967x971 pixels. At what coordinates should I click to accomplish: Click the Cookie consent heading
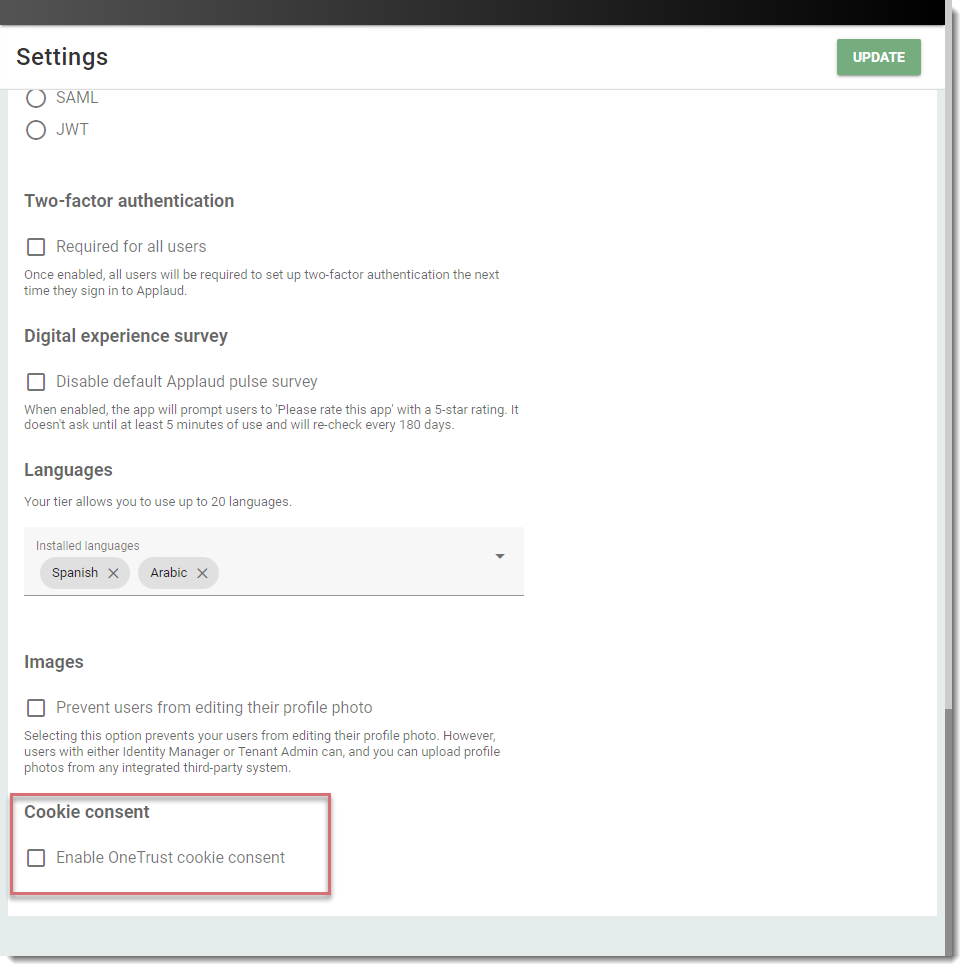pyautogui.click(x=87, y=812)
